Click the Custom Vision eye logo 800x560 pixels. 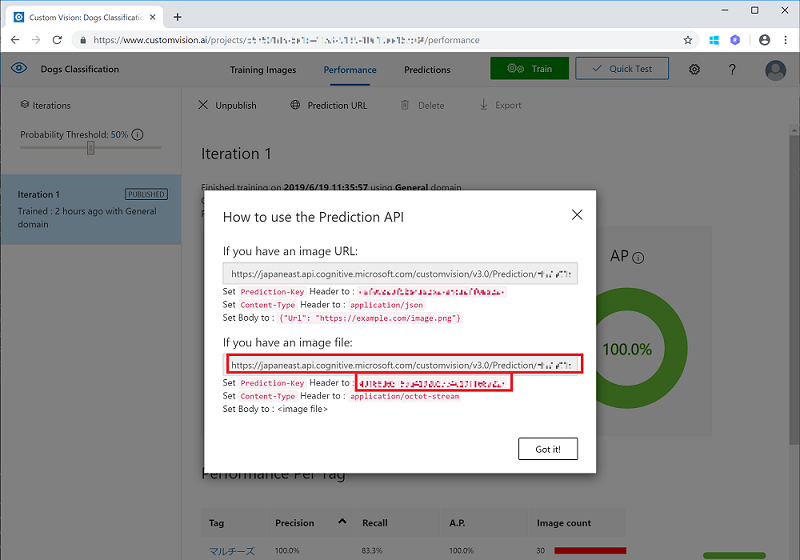click(x=19, y=68)
